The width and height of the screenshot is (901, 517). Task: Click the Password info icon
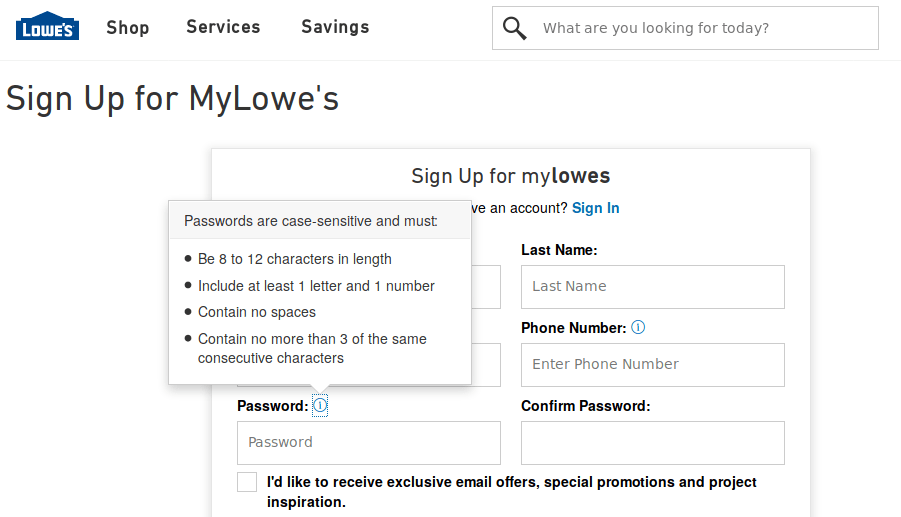tap(319, 405)
